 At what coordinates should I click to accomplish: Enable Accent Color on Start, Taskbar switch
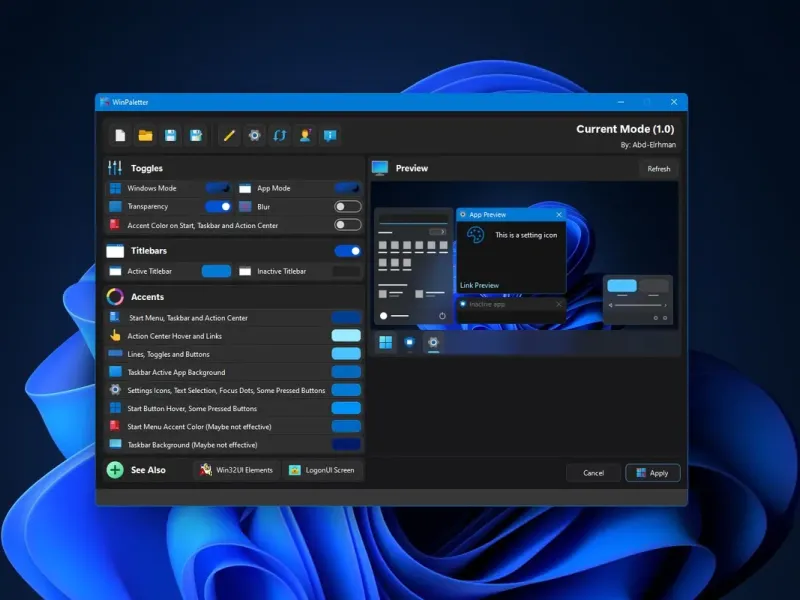tap(347, 224)
